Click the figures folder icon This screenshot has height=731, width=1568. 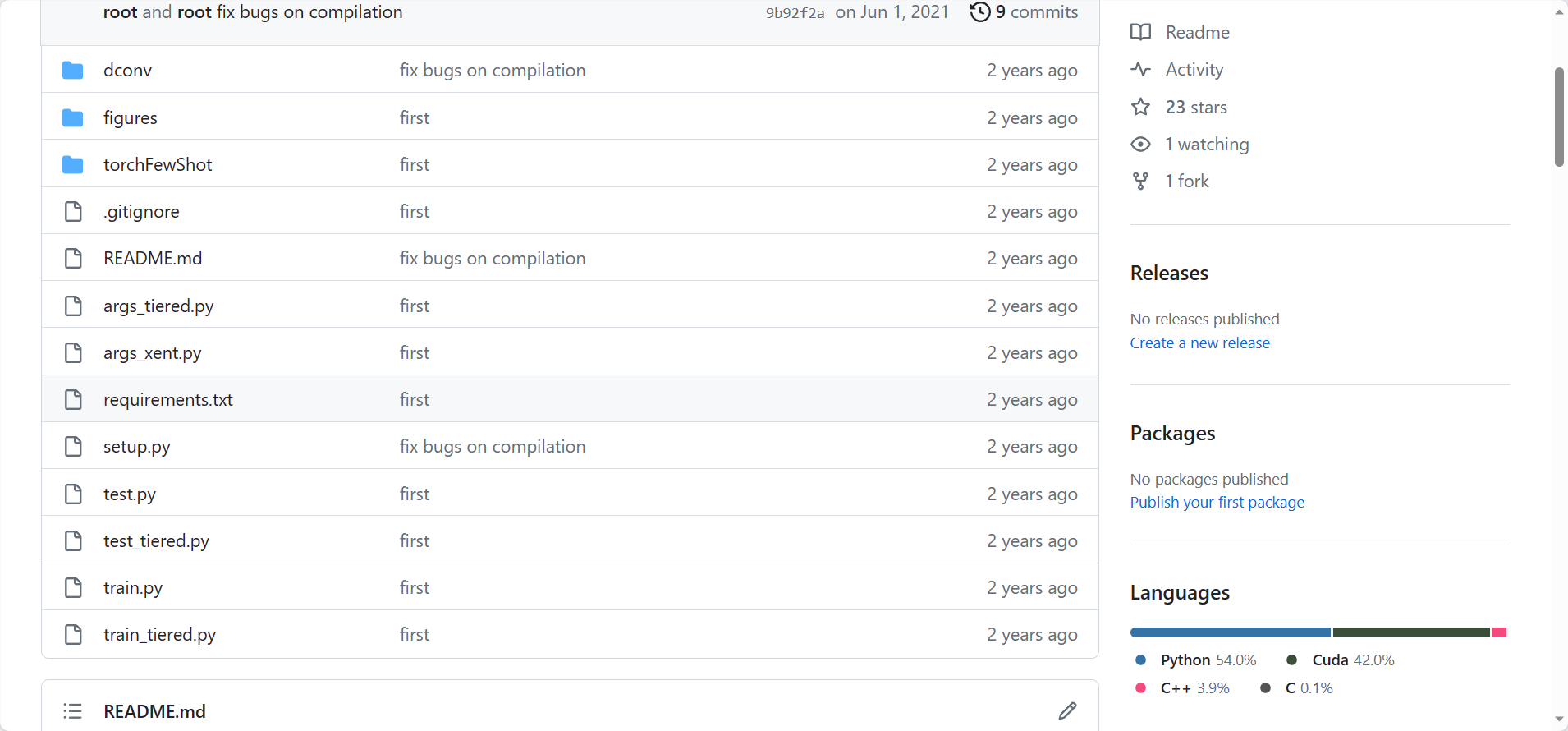[x=73, y=118]
